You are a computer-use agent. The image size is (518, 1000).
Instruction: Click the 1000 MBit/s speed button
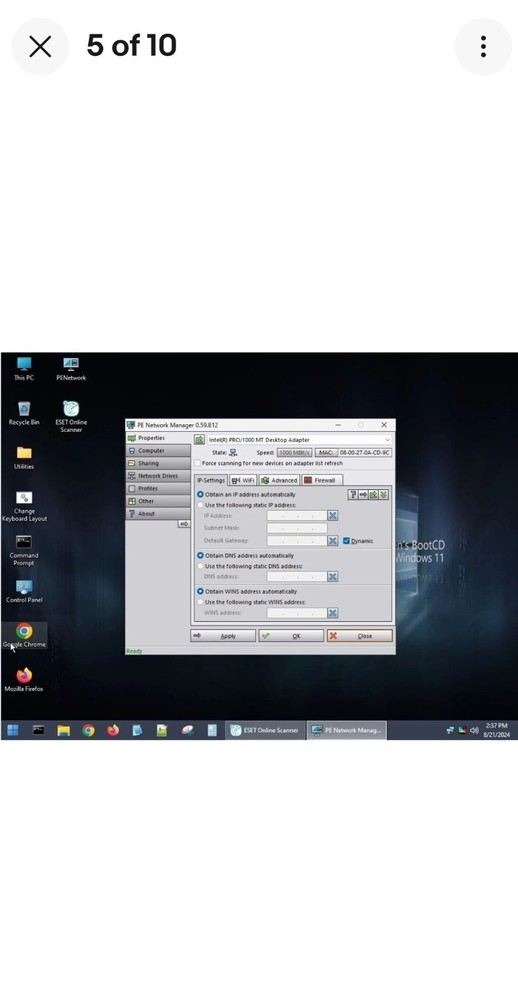[x=294, y=453]
